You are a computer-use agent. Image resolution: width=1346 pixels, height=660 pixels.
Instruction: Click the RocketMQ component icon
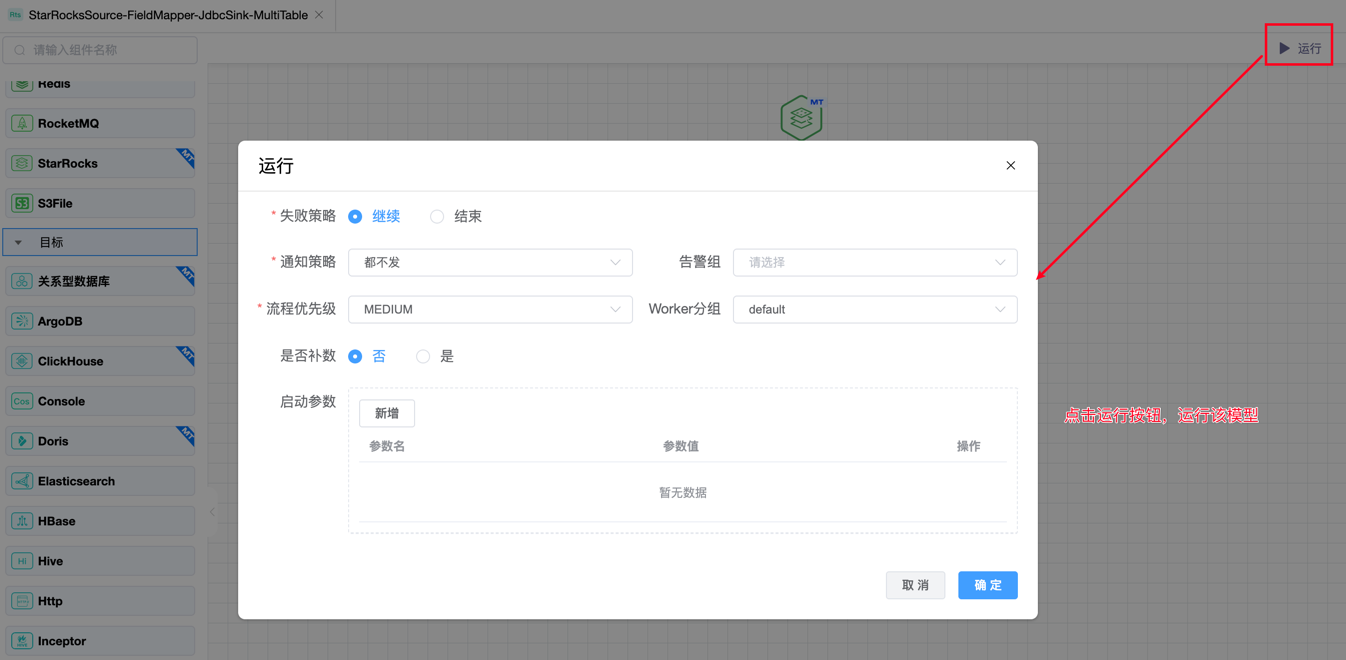(x=22, y=123)
